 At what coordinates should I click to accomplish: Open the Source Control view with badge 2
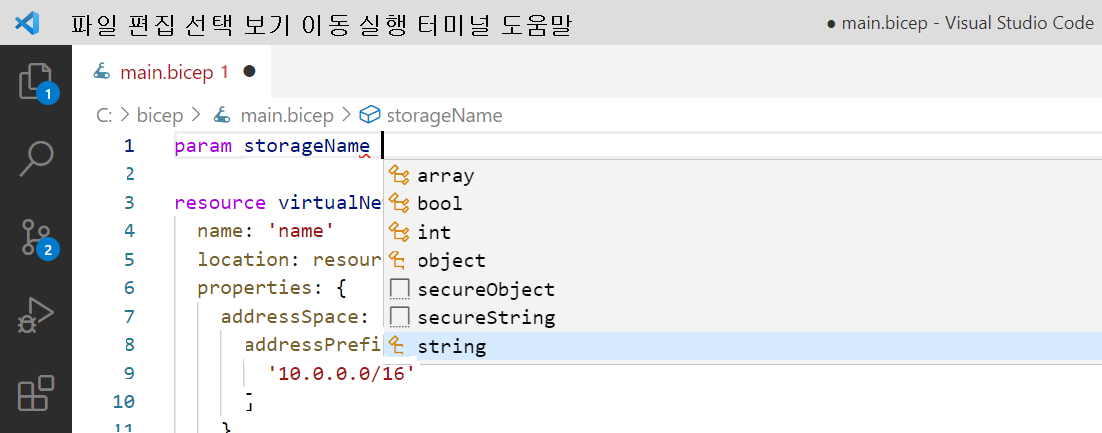36,237
